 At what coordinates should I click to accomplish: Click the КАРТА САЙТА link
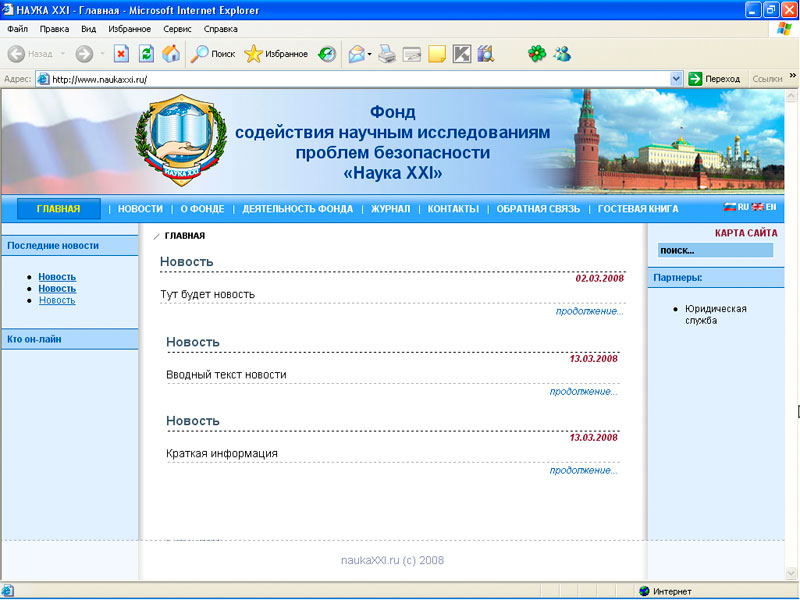(745, 234)
